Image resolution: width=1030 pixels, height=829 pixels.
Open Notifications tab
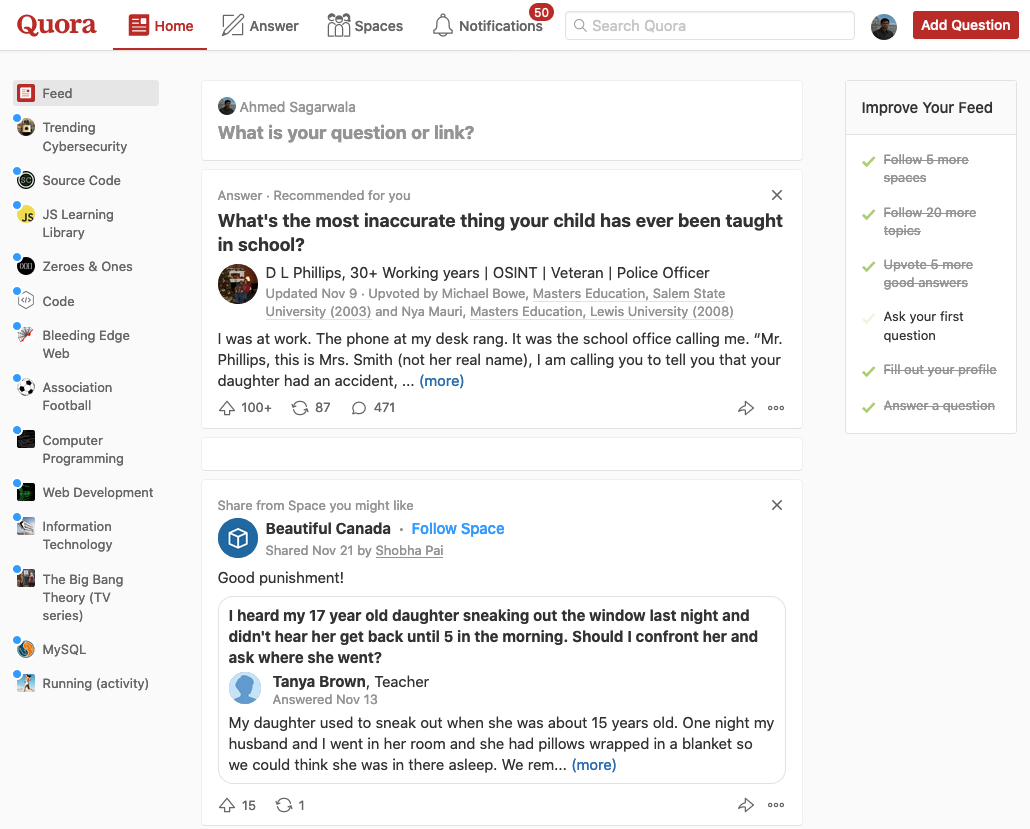click(x=488, y=26)
